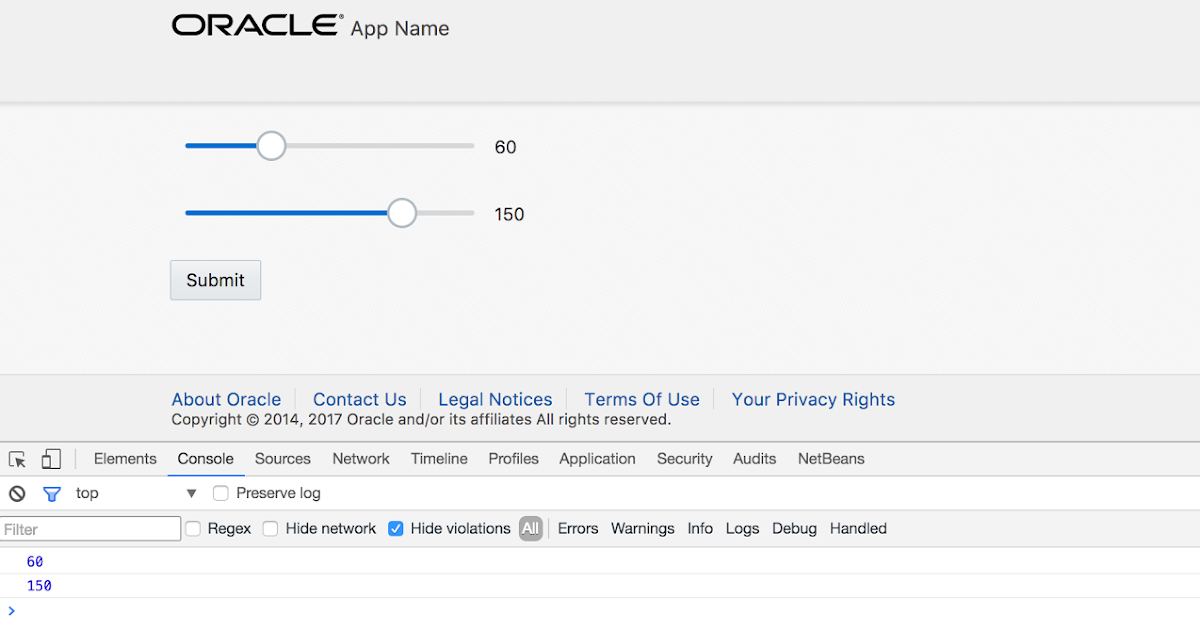1200x630 pixels.
Task: Disable the Hide violations checkbox
Action: [396, 528]
